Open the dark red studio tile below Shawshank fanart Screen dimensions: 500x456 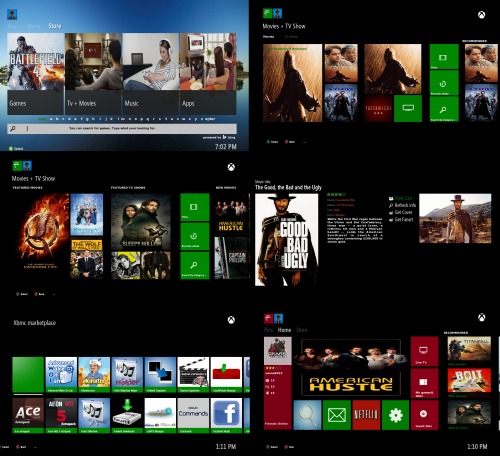378,108
